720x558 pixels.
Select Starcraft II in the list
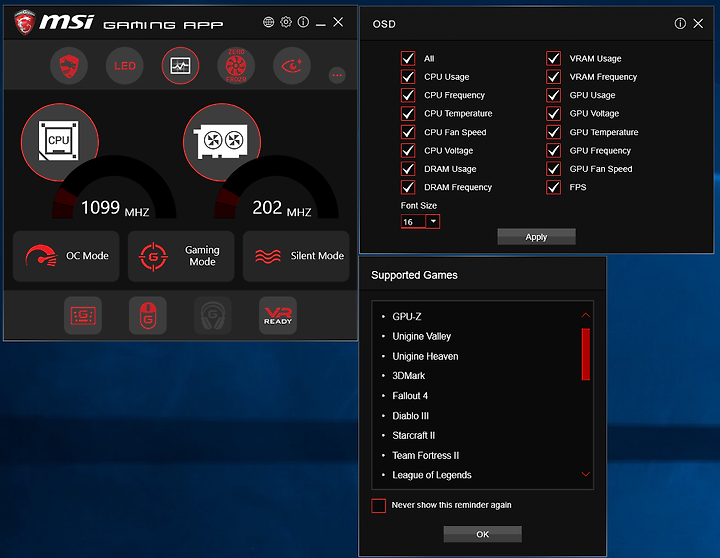pyautogui.click(x=414, y=435)
